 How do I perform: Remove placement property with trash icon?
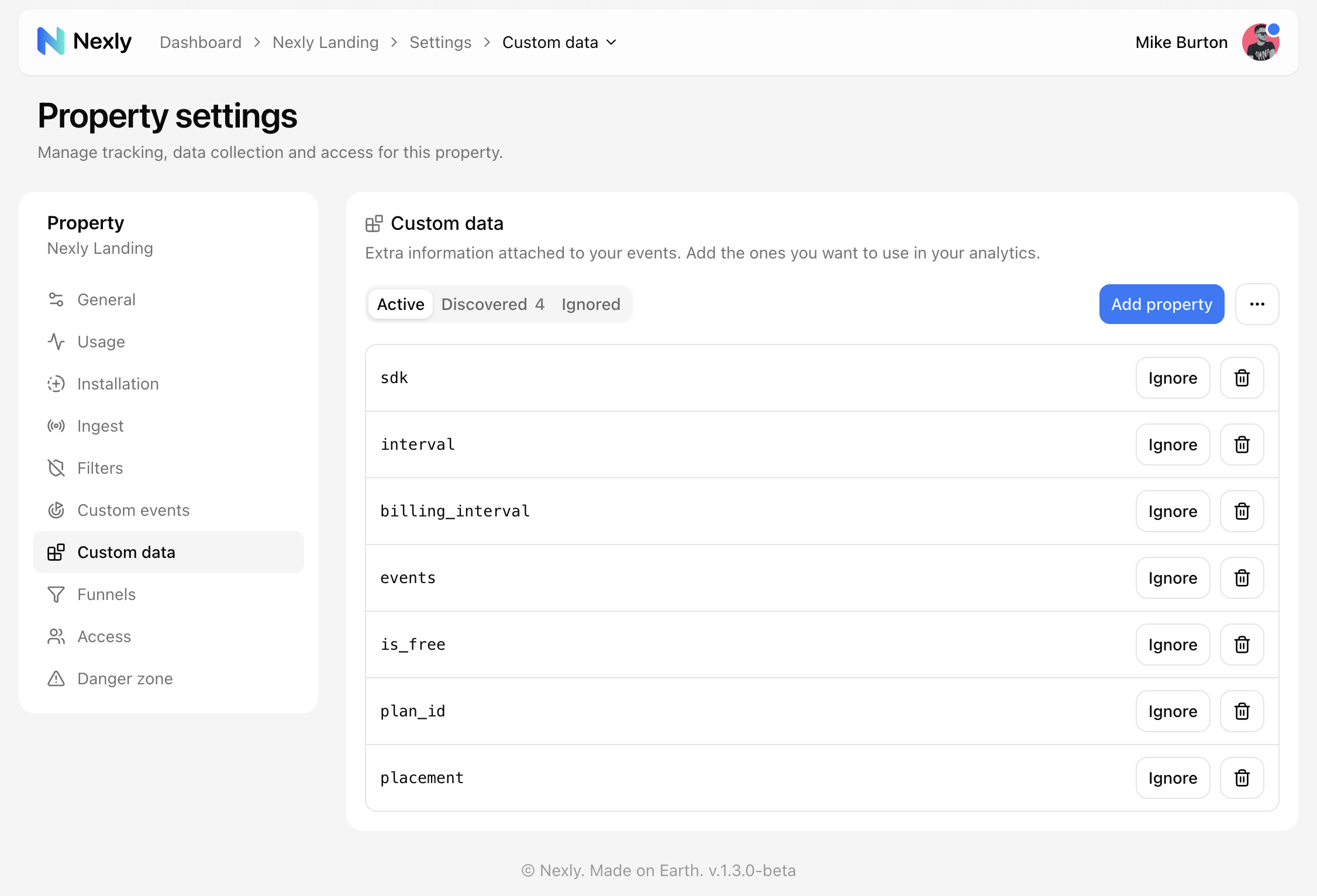pos(1242,778)
